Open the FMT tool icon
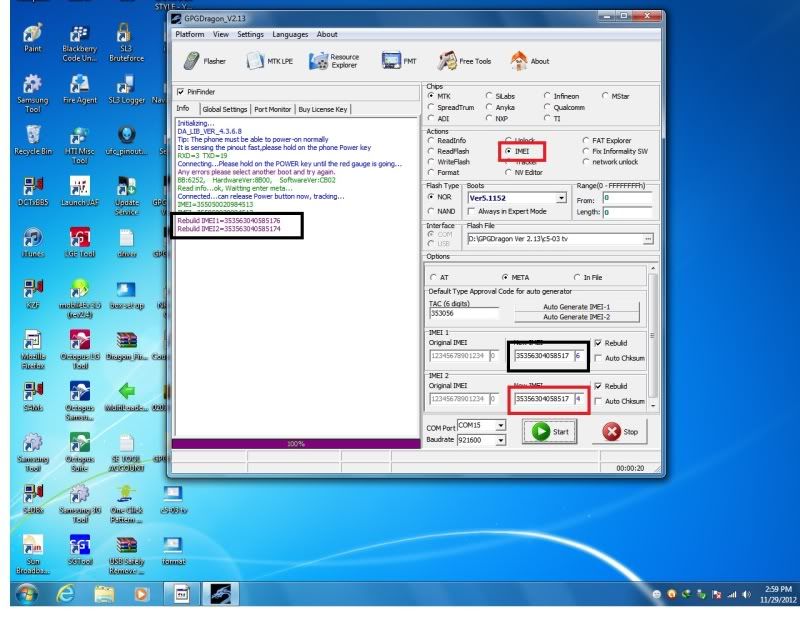This screenshot has height=640, width=800. pyautogui.click(x=399, y=61)
